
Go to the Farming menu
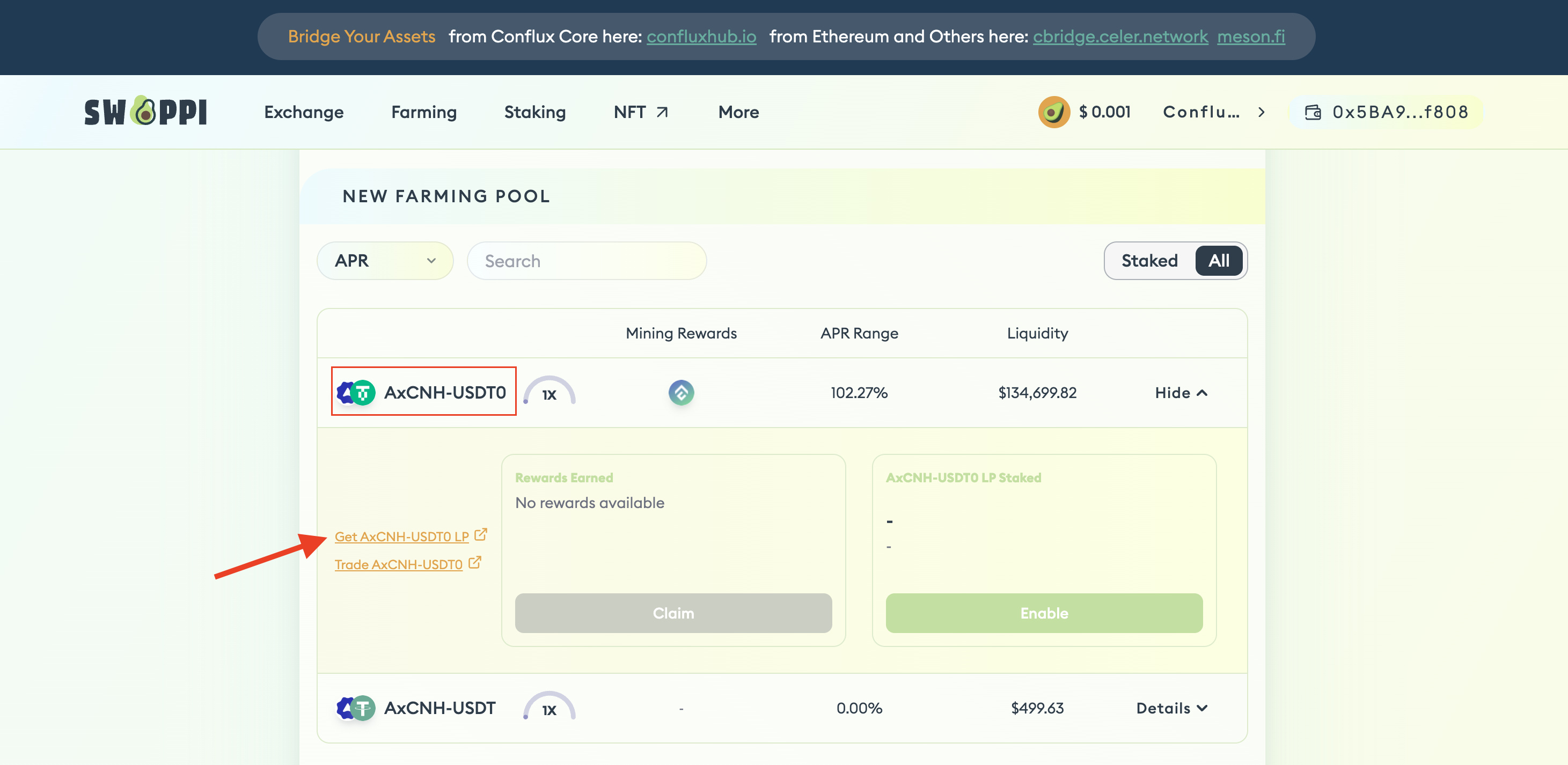423,112
